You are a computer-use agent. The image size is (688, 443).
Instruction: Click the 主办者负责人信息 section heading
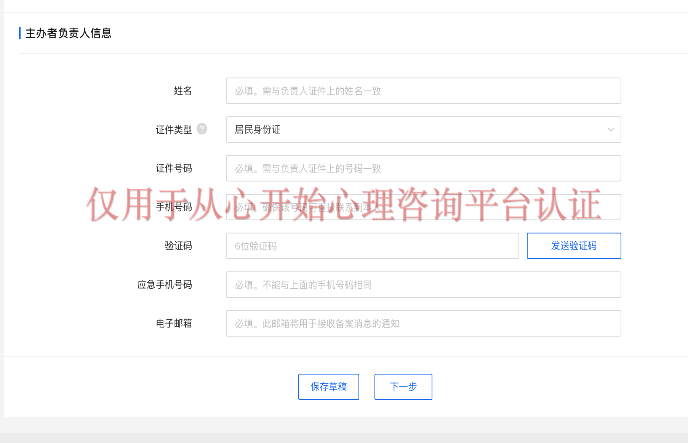pyautogui.click(x=68, y=33)
